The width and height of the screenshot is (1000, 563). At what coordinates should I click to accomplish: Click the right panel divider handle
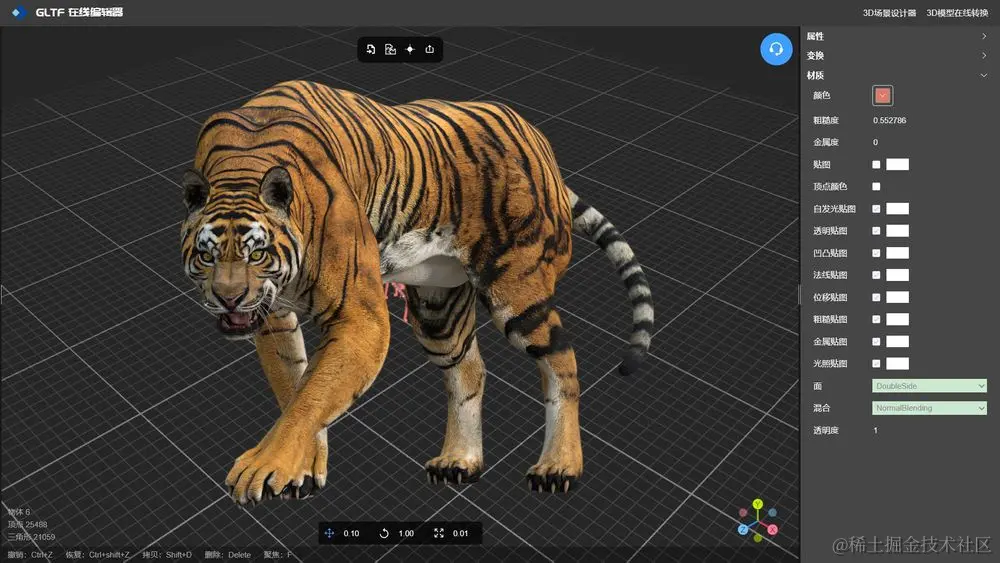tap(800, 295)
